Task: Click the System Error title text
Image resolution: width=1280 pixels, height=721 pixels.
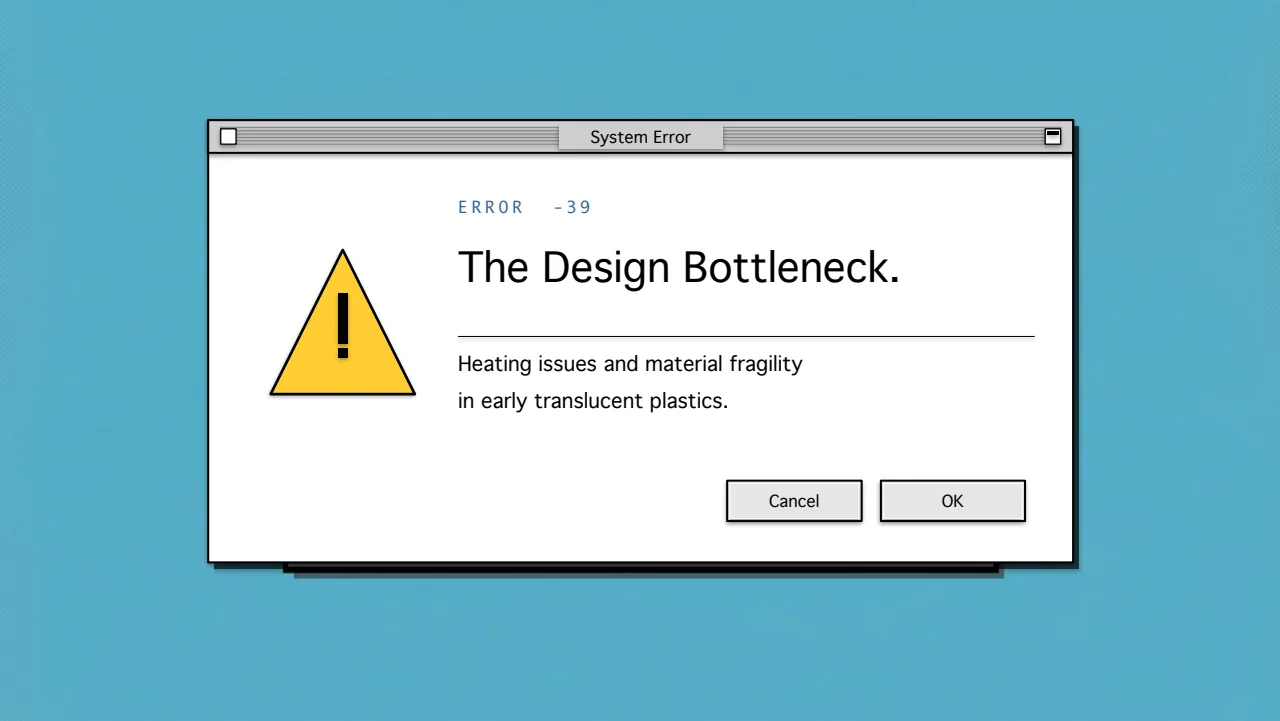Action: click(640, 137)
